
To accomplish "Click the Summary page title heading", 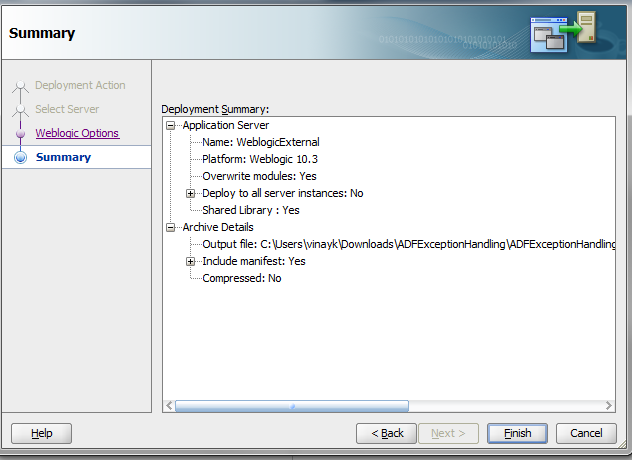I will click(42, 33).
